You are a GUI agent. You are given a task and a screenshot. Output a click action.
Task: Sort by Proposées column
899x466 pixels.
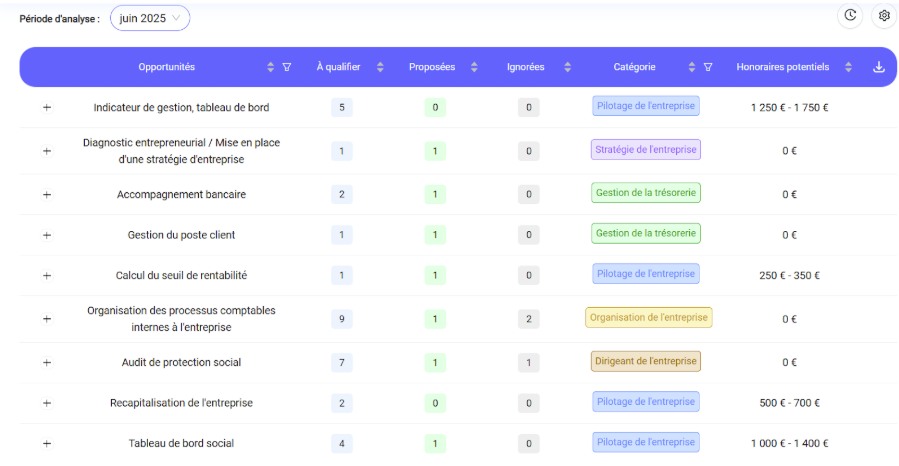(474, 67)
